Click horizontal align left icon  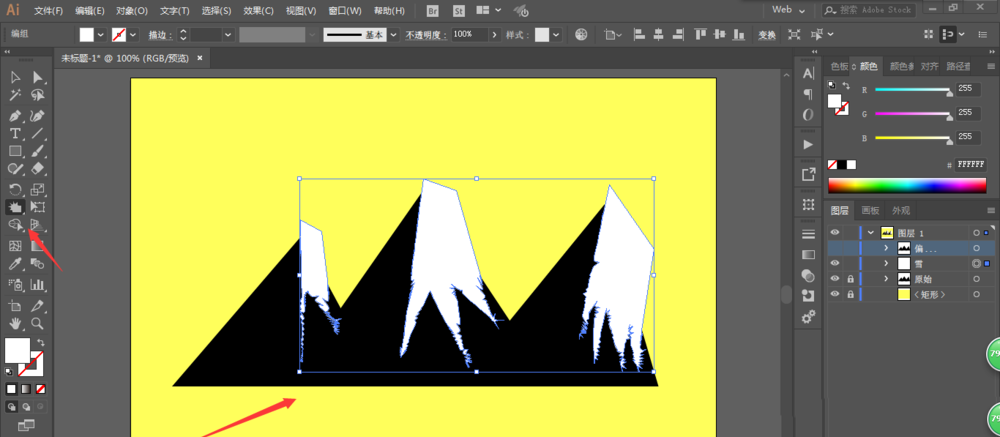tap(642, 34)
